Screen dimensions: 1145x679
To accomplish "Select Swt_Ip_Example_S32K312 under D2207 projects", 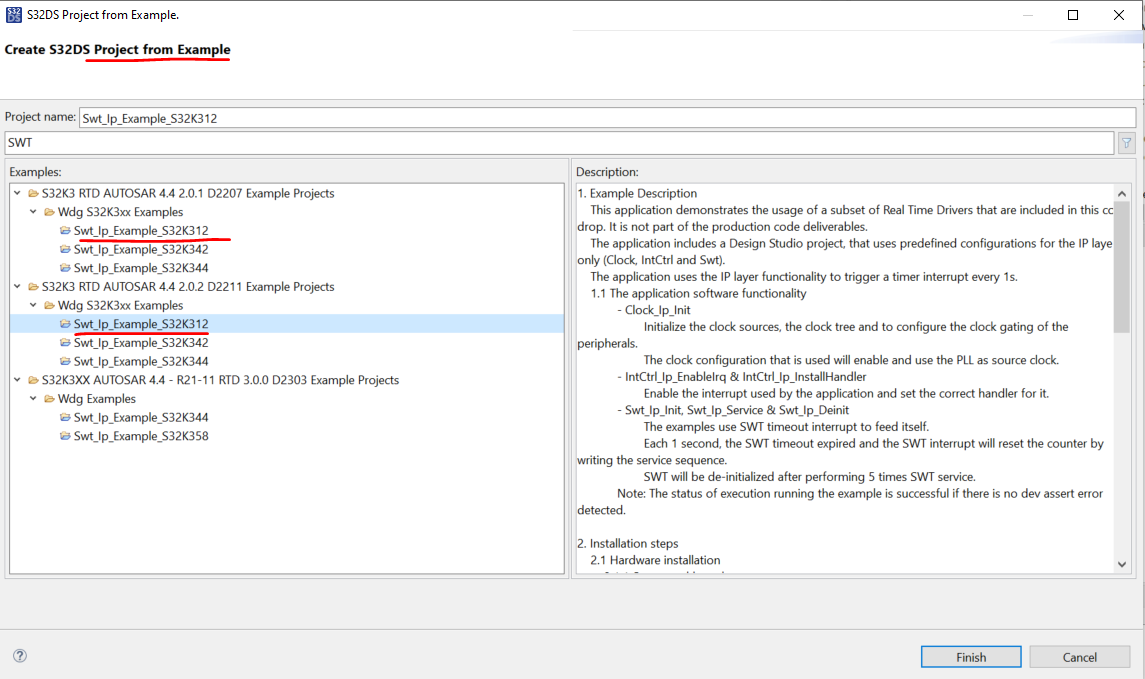I will [141, 231].
